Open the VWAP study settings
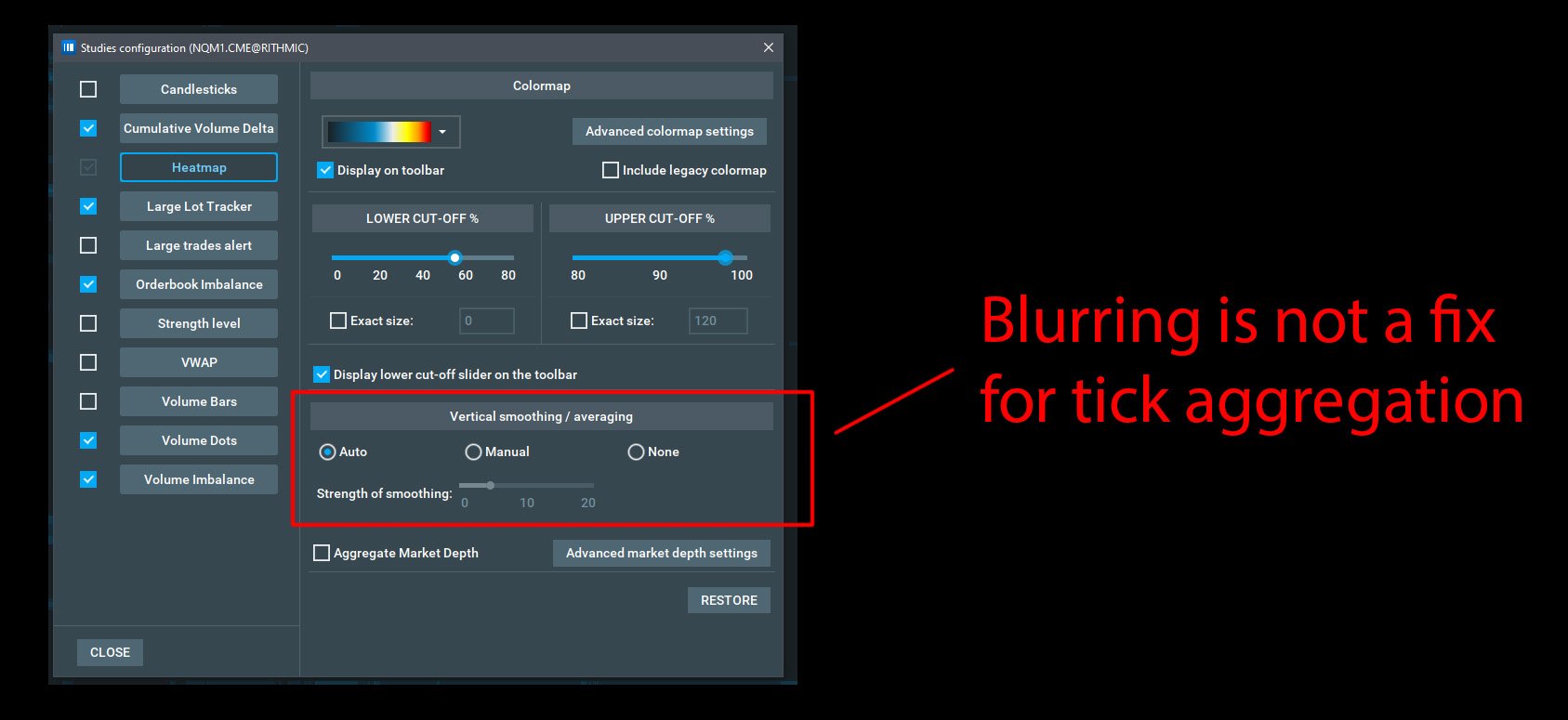Screen dimensions: 1568x720 coord(199,362)
